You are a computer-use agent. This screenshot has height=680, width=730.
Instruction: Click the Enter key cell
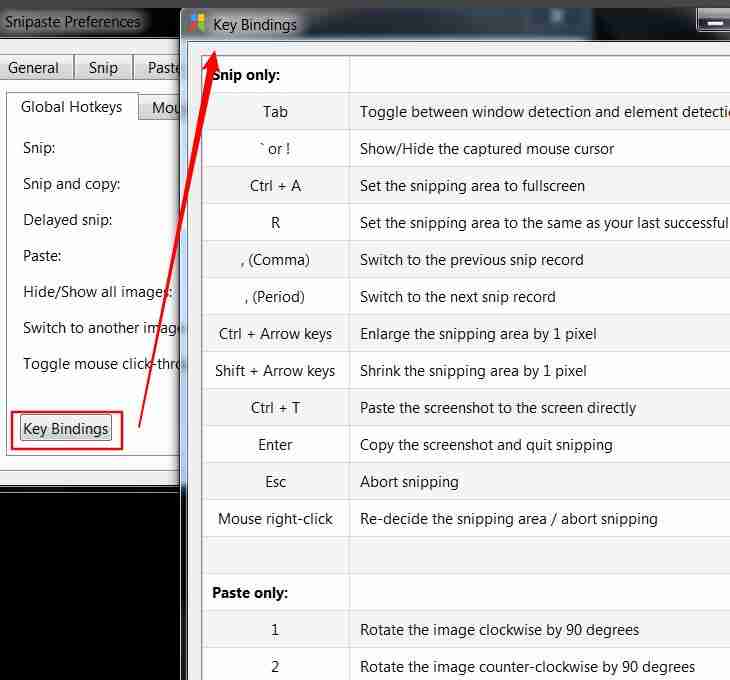pyautogui.click(x=276, y=445)
